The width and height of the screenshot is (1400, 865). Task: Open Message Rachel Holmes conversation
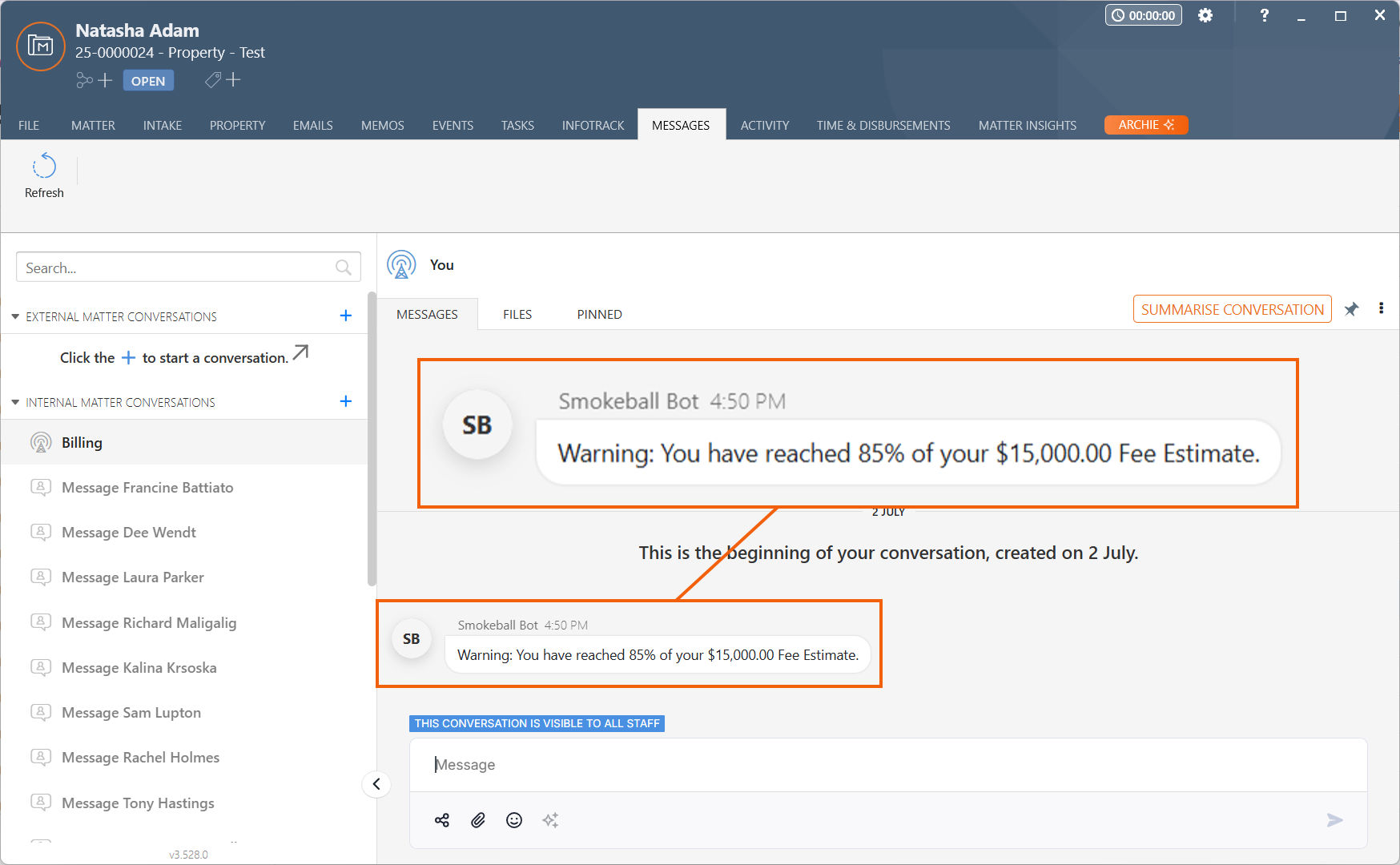click(x=184, y=757)
